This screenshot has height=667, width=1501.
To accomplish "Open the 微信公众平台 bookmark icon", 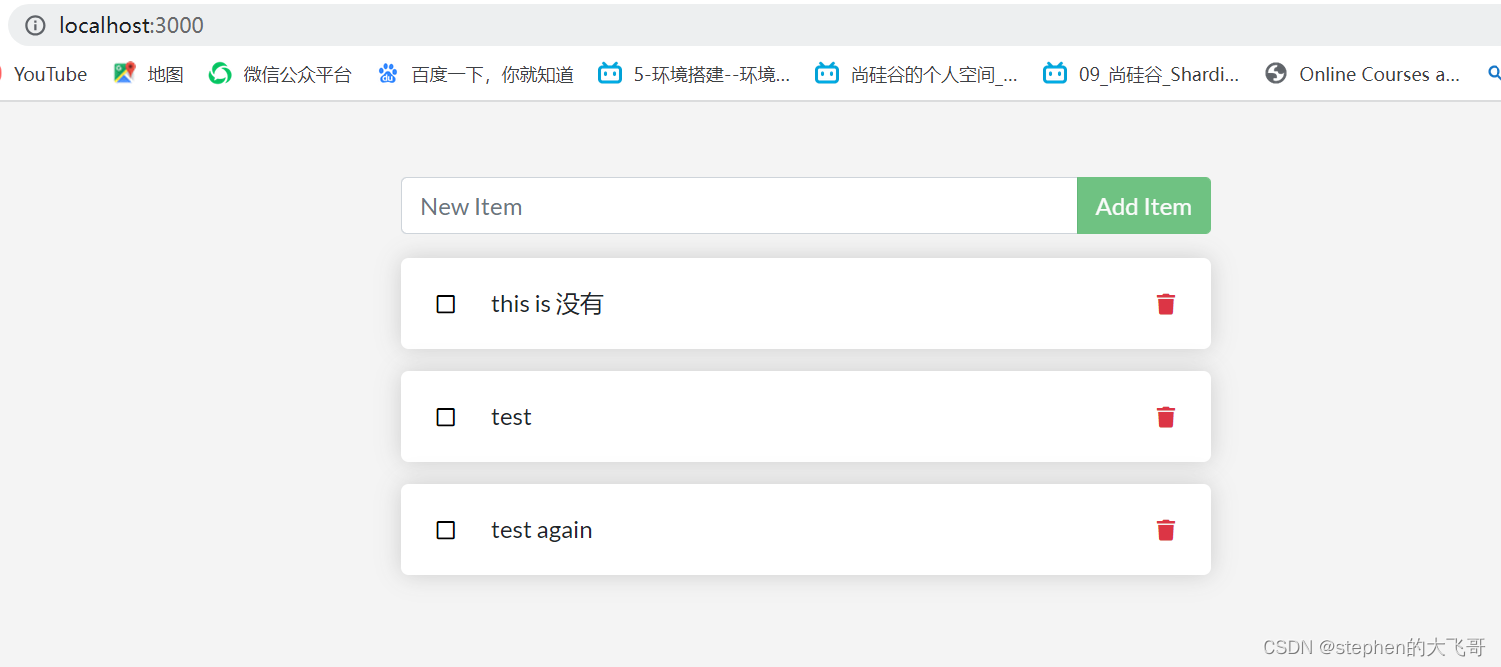I will [x=220, y=73].
